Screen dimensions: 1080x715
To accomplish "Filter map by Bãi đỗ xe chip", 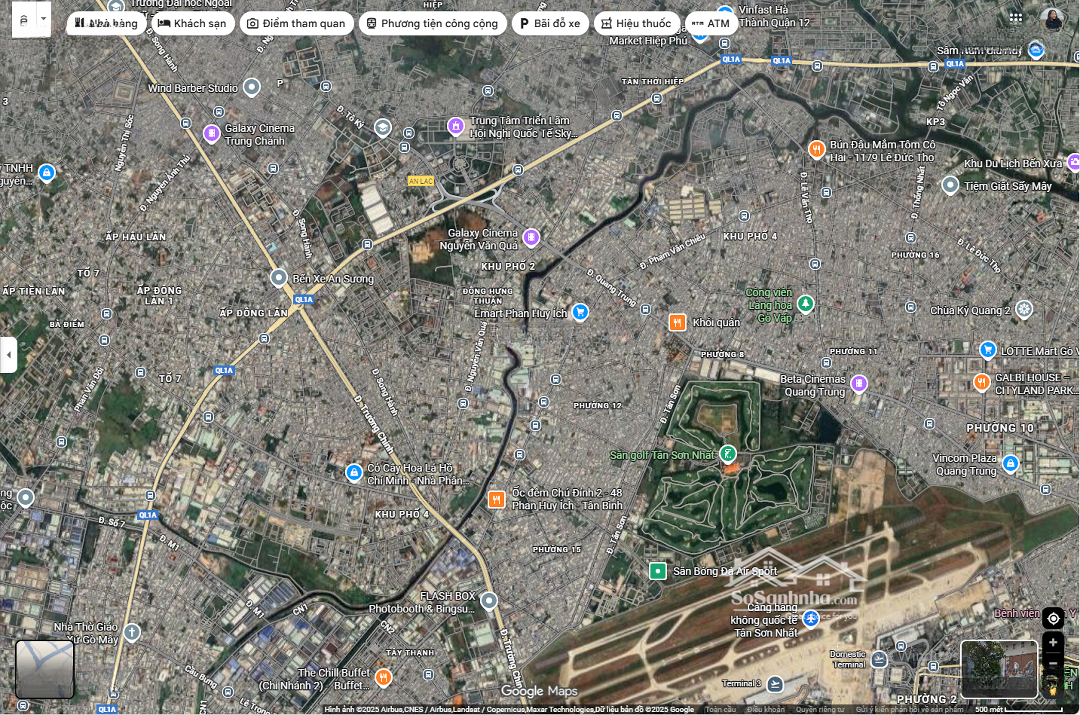I will point(549,23).
